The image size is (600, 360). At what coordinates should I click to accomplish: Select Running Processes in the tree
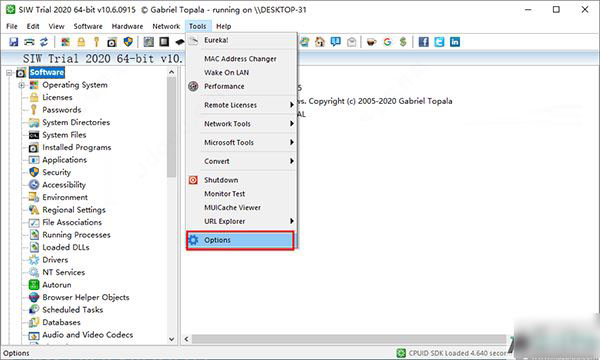pyautogui.click(x=76, y=235)
